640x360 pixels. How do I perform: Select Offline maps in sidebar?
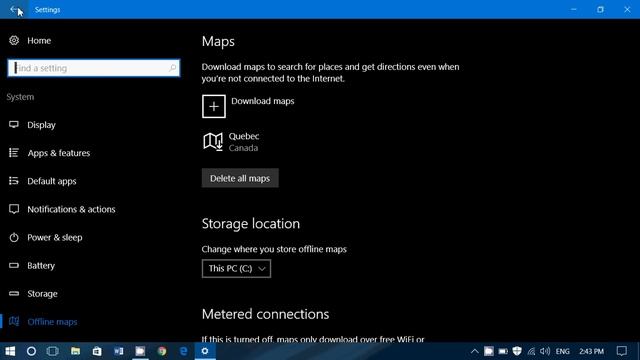click(x=52, y=322)
